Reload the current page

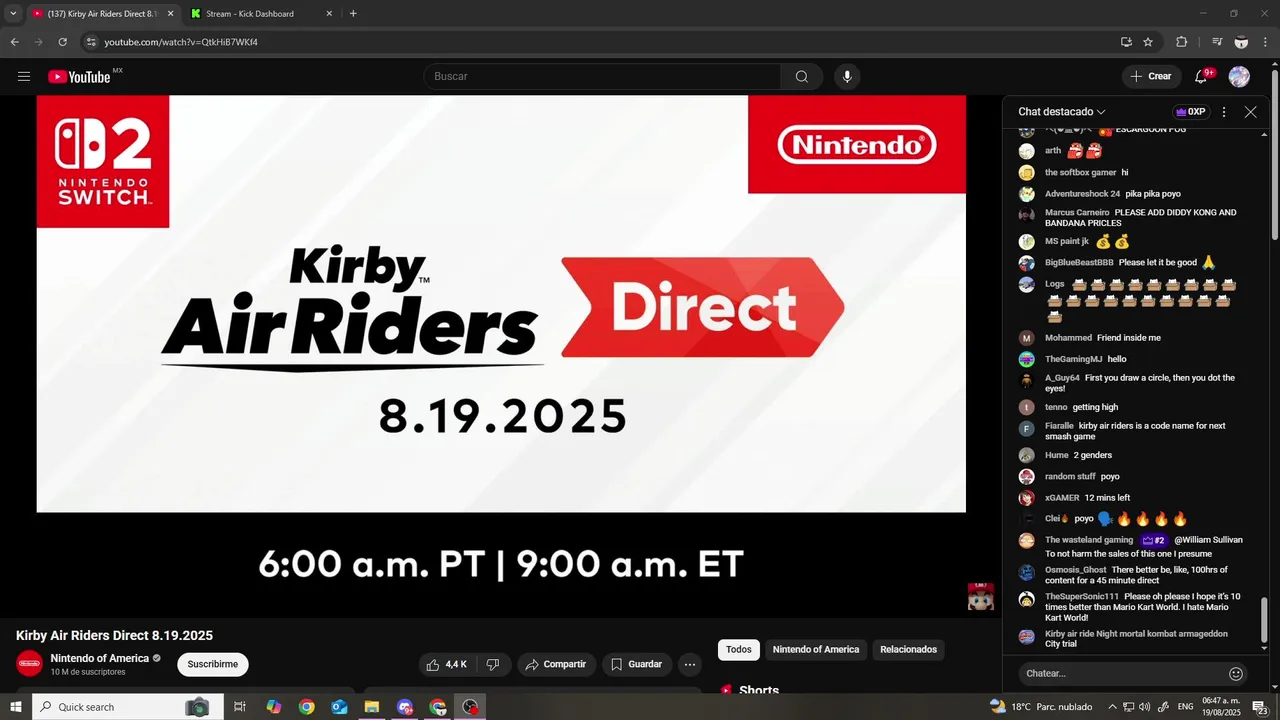[62, 42]
